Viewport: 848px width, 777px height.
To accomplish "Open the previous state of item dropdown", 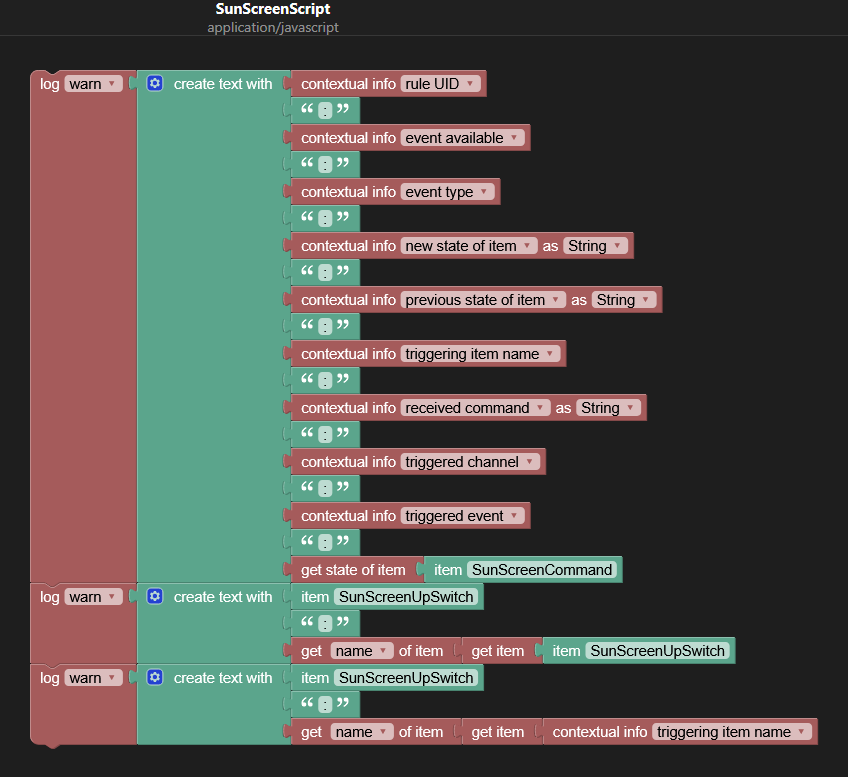I will [x=483, y=300].
